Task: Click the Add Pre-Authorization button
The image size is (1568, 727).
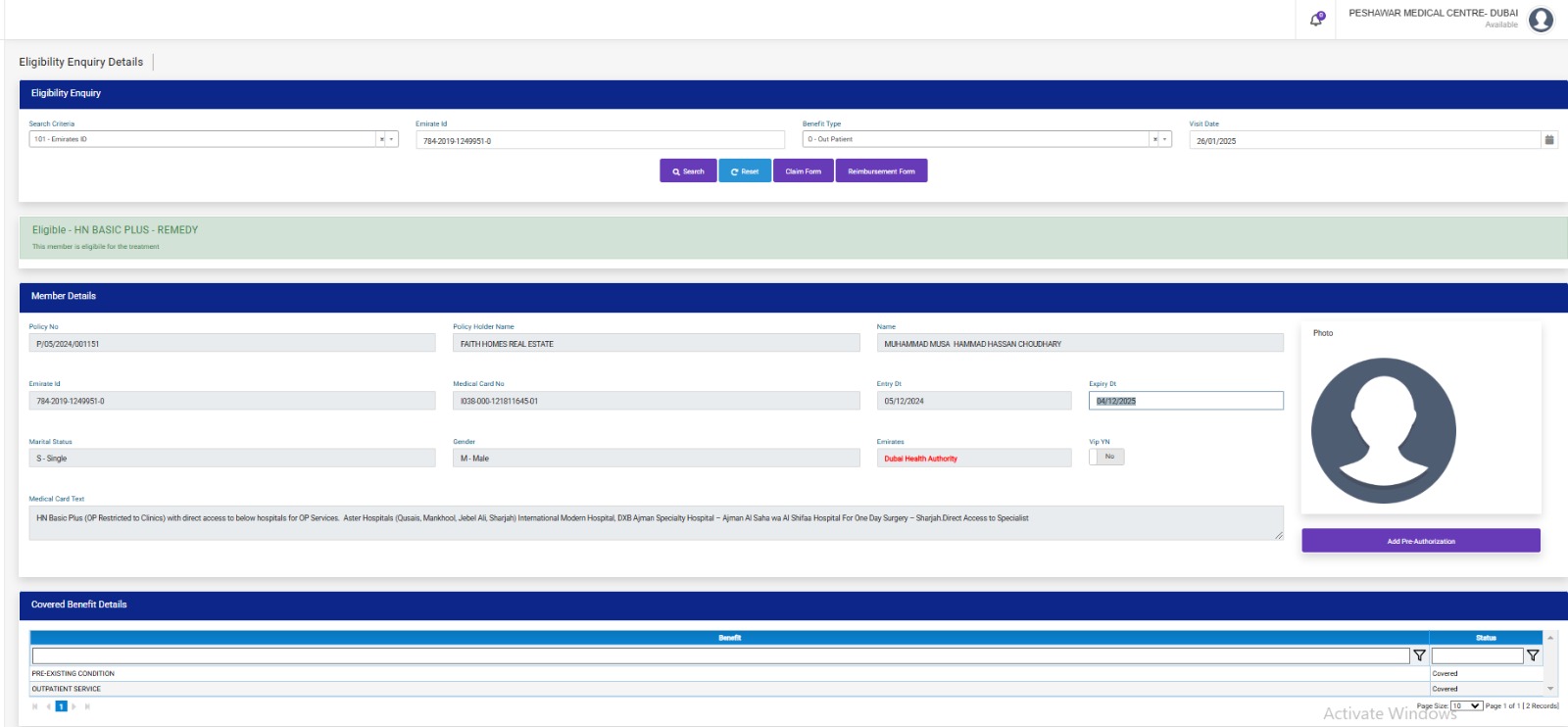Action: point(1420,541)
